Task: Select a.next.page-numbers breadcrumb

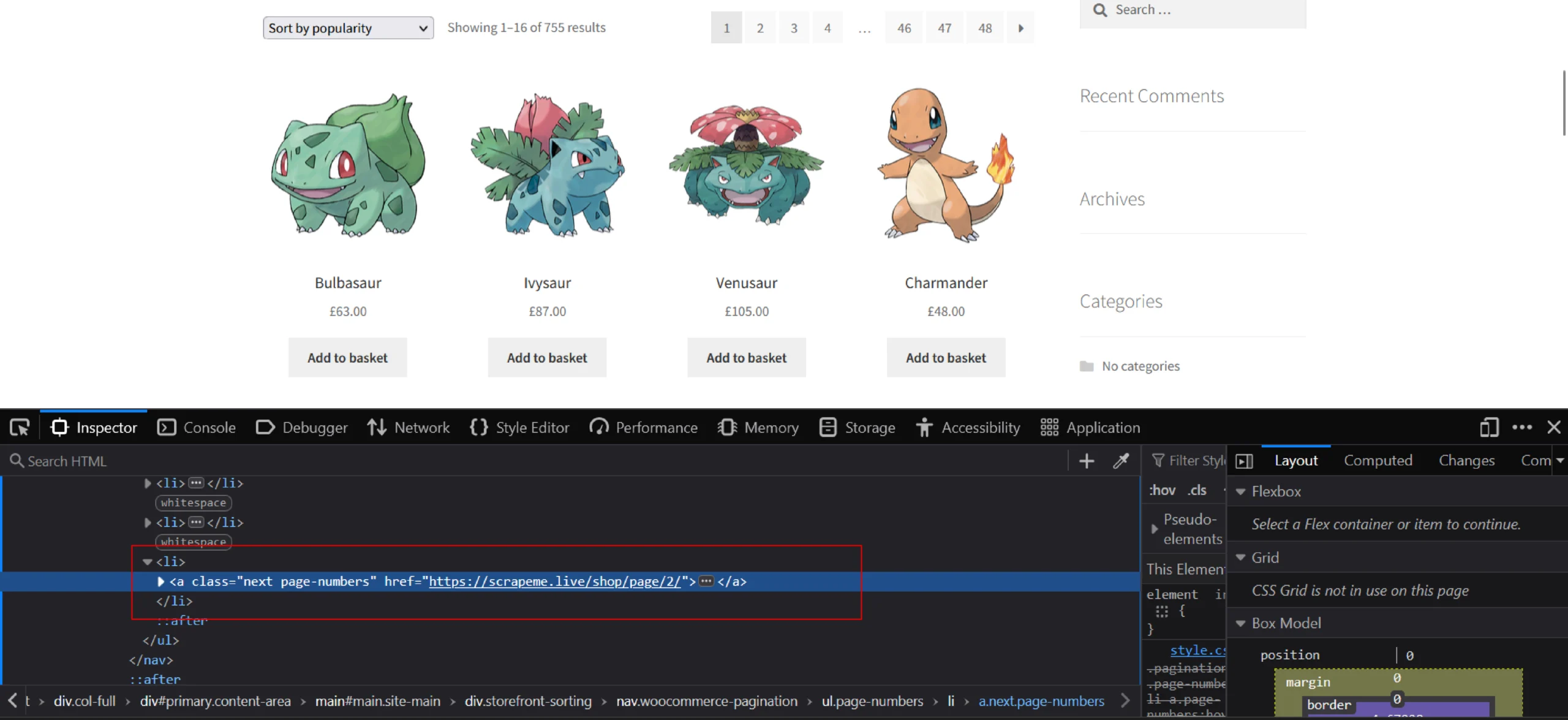Action: [x=1041, y=701]
